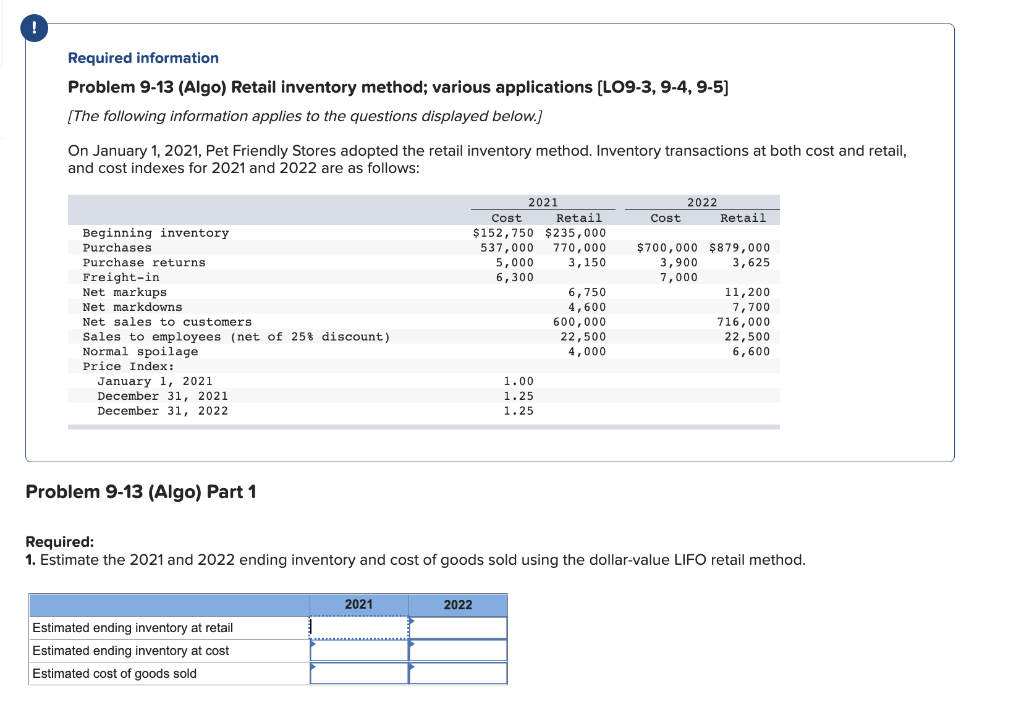Click the triangle marker on 2021 cost cell
This screenshot has width=1024, height=710.
312,644
